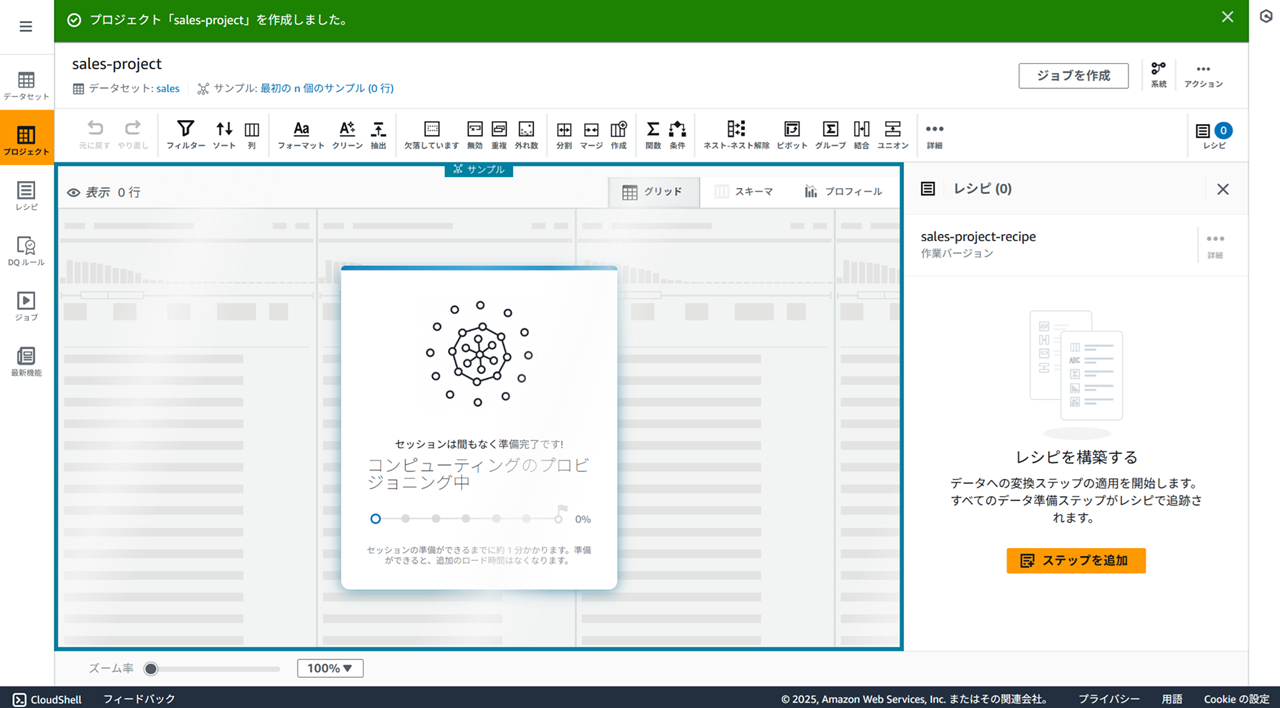The image size is (1280, 708).
Task: Open the プライバシー footer link
Action: coord(1109,699)
